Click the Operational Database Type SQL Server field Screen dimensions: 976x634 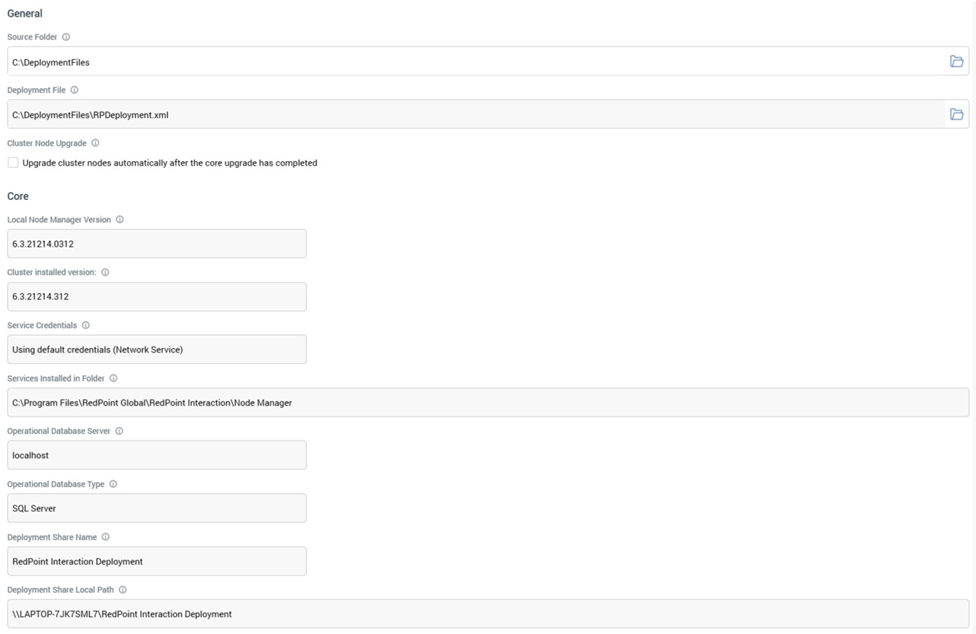[156, 508]
